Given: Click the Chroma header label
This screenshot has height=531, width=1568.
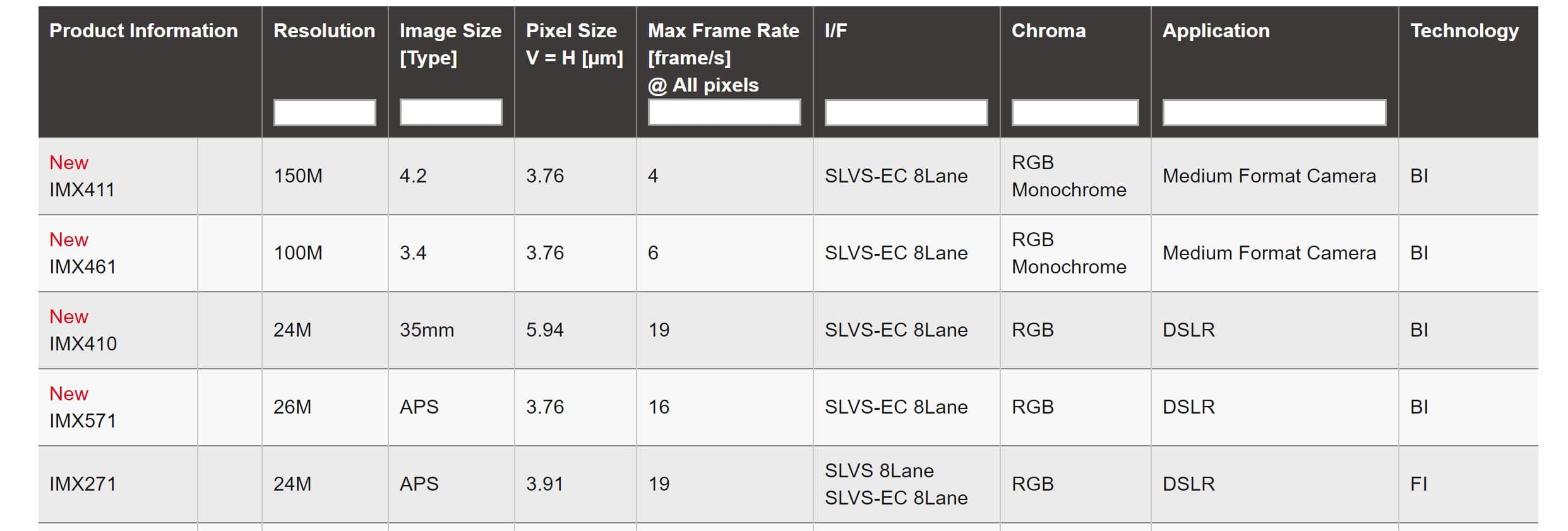Looking at the screenshot, I should [1048, 30].
